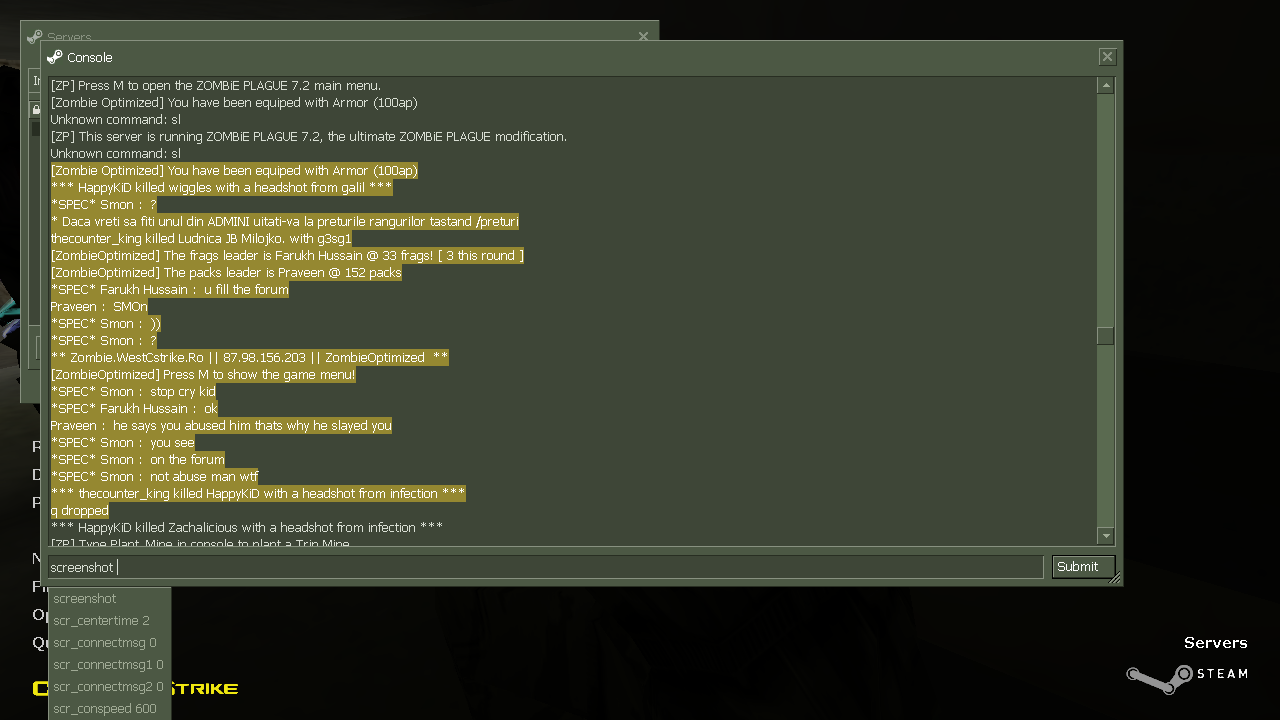Click the line '*SPEC* Smon : not abuse man wtf'

pos(155,477)
